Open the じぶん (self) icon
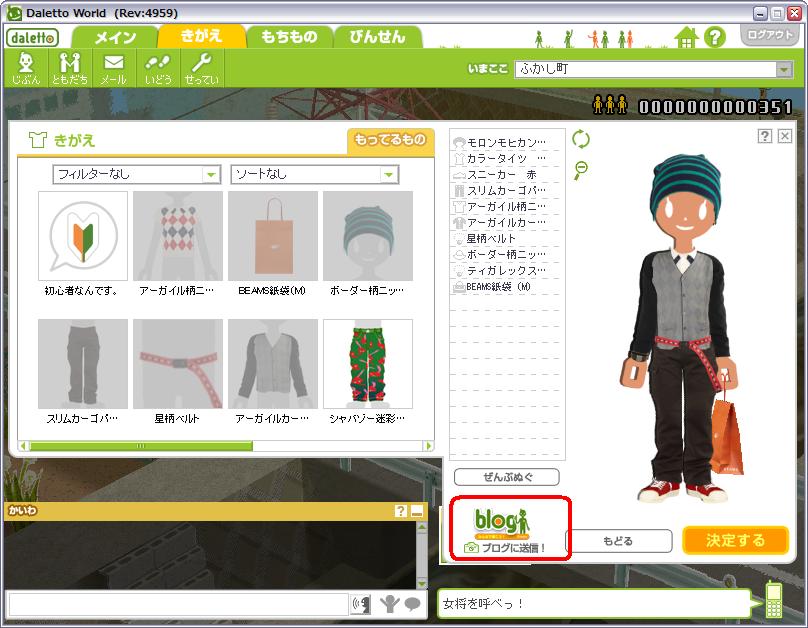 [26, 68]
